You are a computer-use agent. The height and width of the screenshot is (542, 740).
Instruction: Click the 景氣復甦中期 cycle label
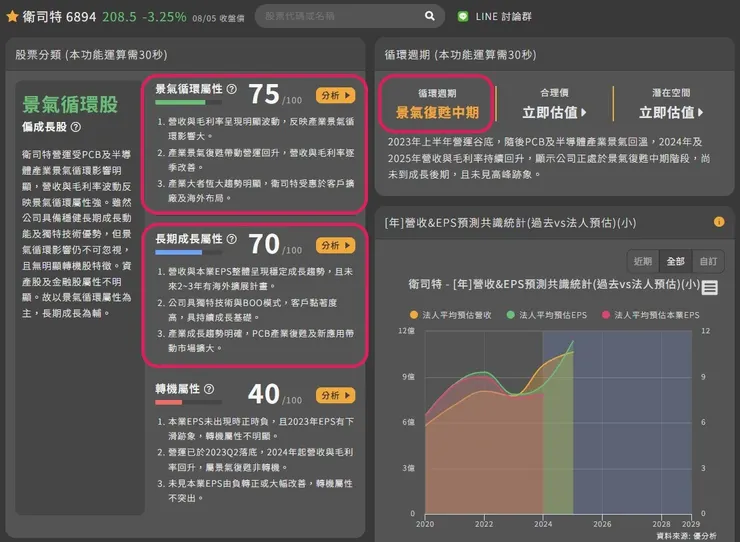(437, 112)
